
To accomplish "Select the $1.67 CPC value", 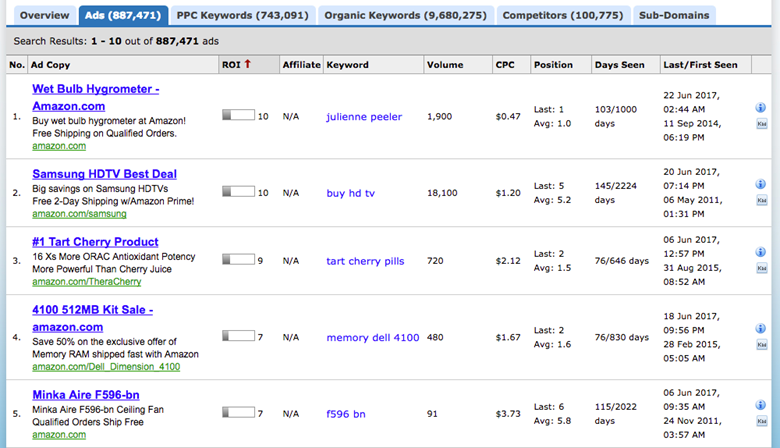I will tap(508, 337).
